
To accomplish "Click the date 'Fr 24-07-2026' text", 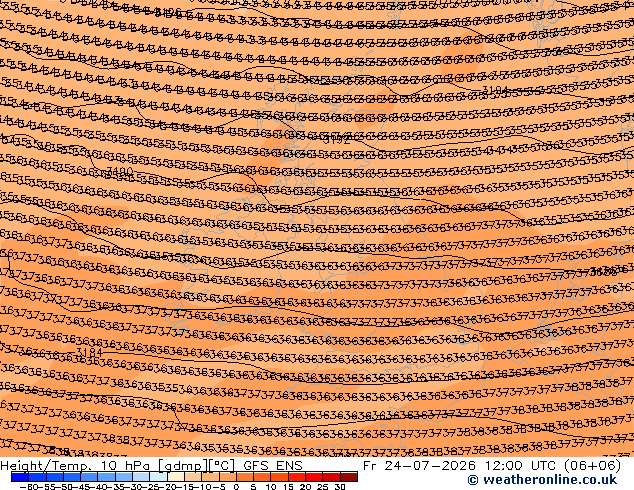I will pyautogui.click(x=419, y=466).
